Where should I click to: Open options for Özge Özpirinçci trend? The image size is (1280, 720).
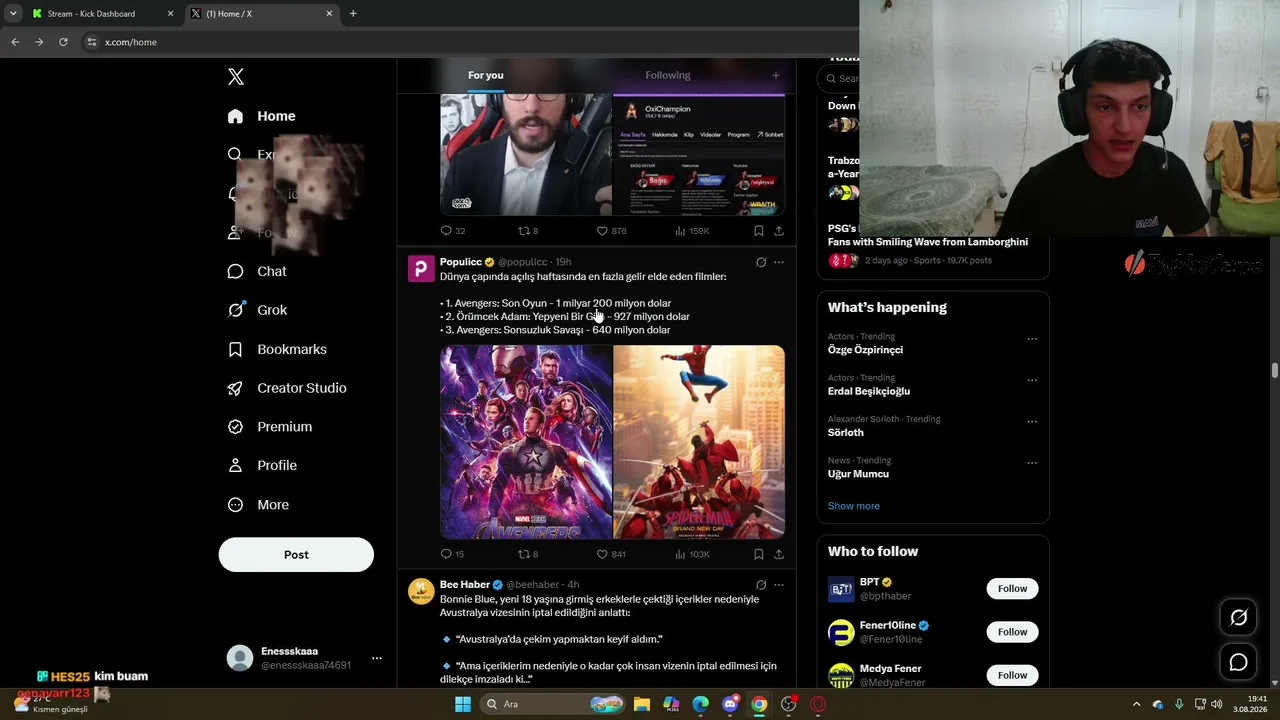[x=1032, y=339]
